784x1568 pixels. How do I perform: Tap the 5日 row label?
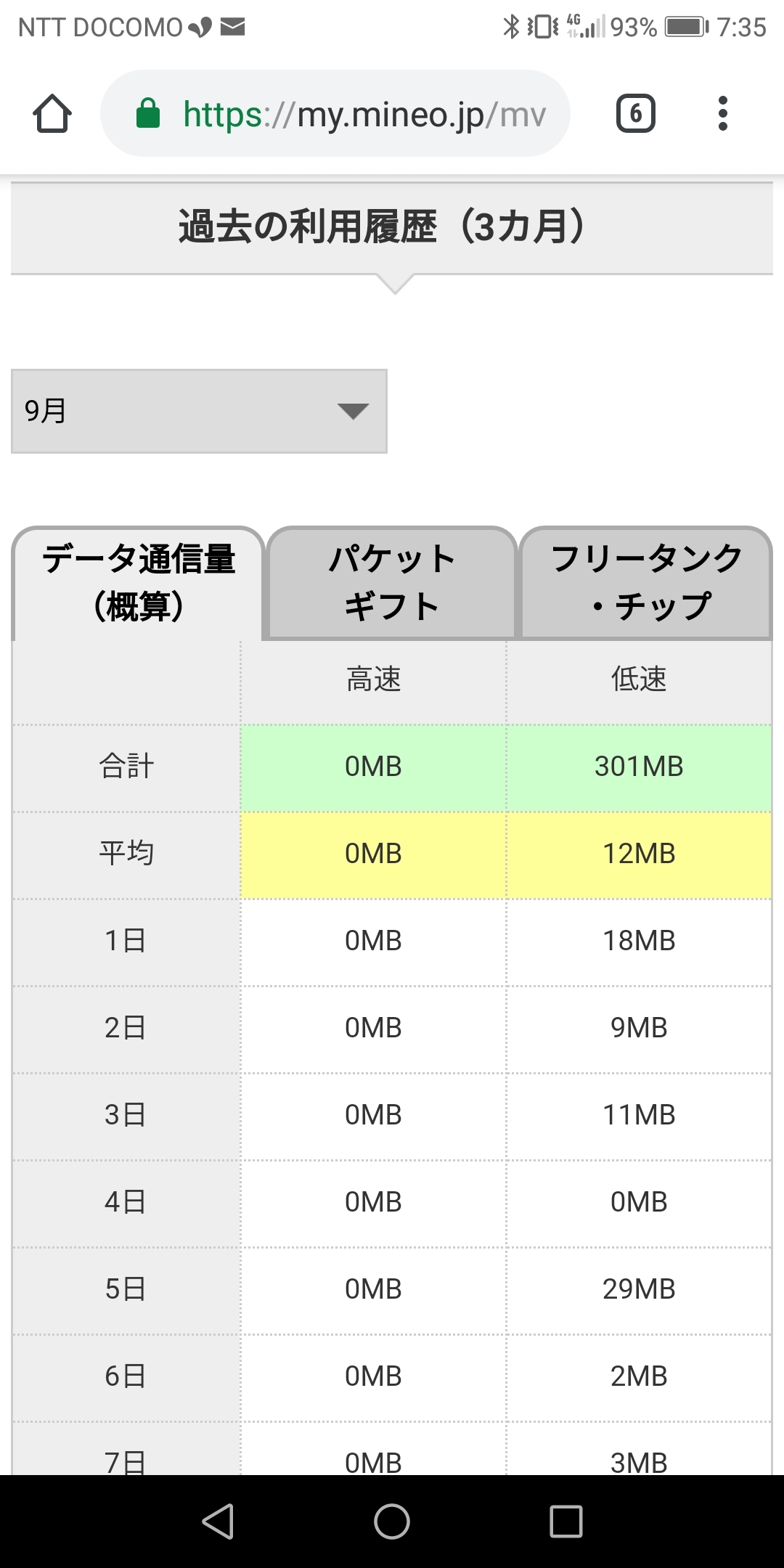coord(126,1289)
